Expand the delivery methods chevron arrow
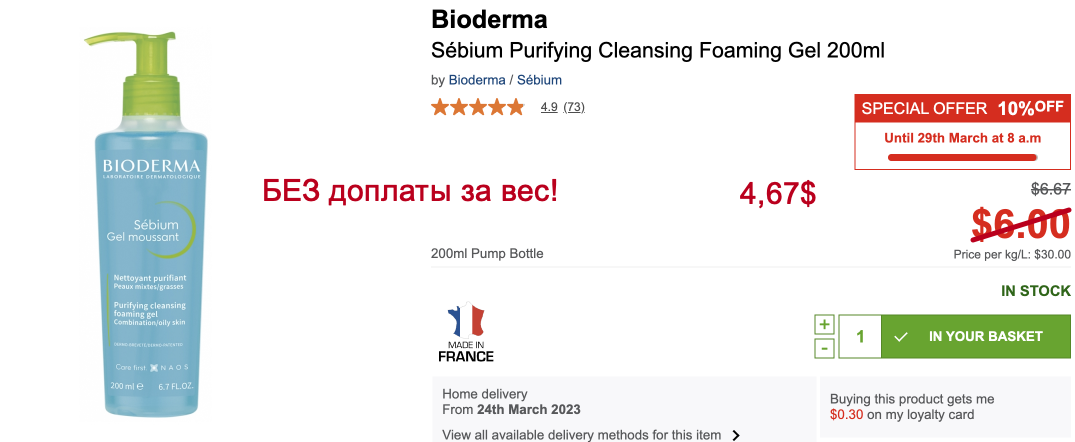 tap(736, 435)
